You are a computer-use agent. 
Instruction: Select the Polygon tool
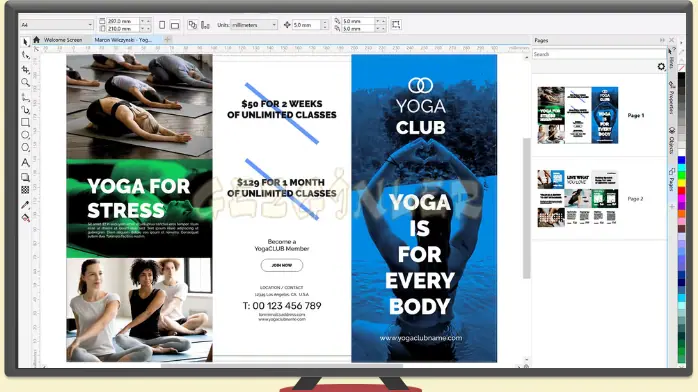click(x=25, y=148)
